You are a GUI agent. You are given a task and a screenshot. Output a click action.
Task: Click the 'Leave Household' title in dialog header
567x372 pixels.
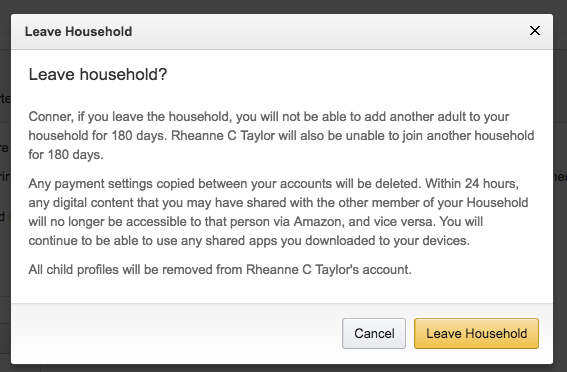point(78,31)
